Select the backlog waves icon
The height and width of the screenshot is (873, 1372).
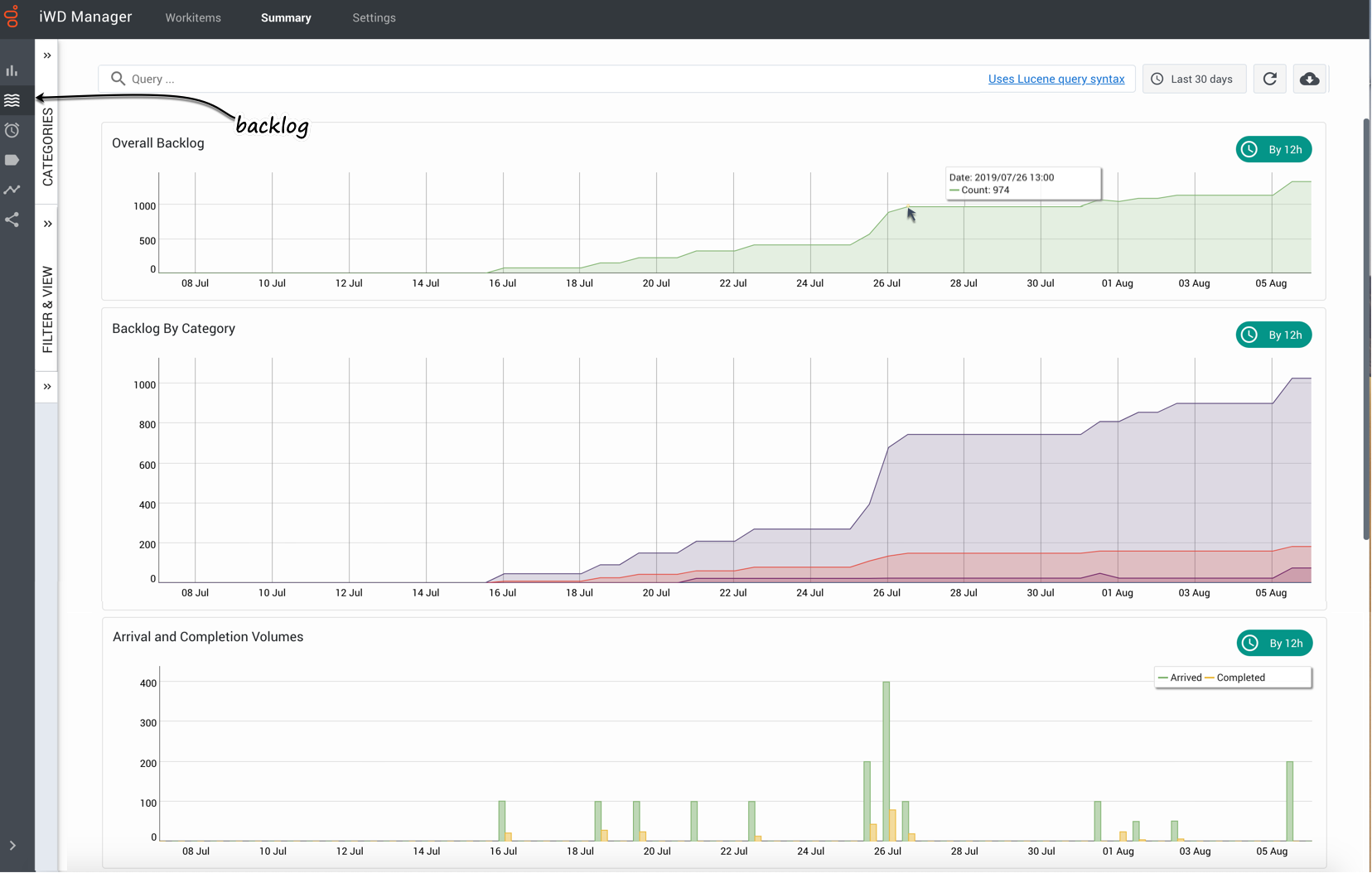point(12,100)
